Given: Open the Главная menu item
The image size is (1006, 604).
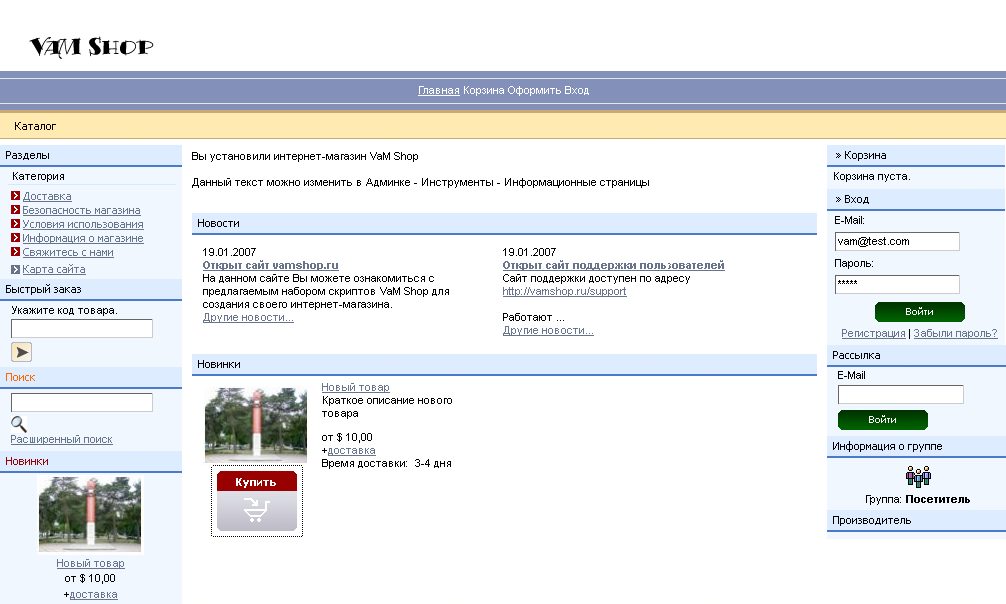Looking at the screenshot, I should 438,90.
